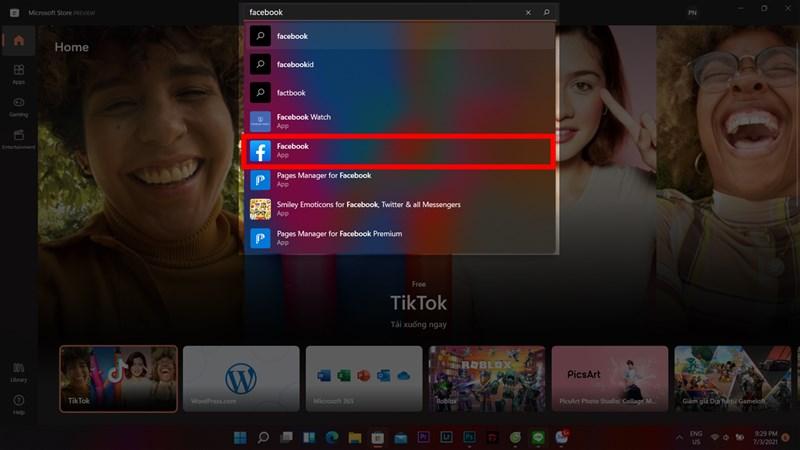
Task: Show hidden system tray icons
Action: pyautogui.click(x=679, y=437)
